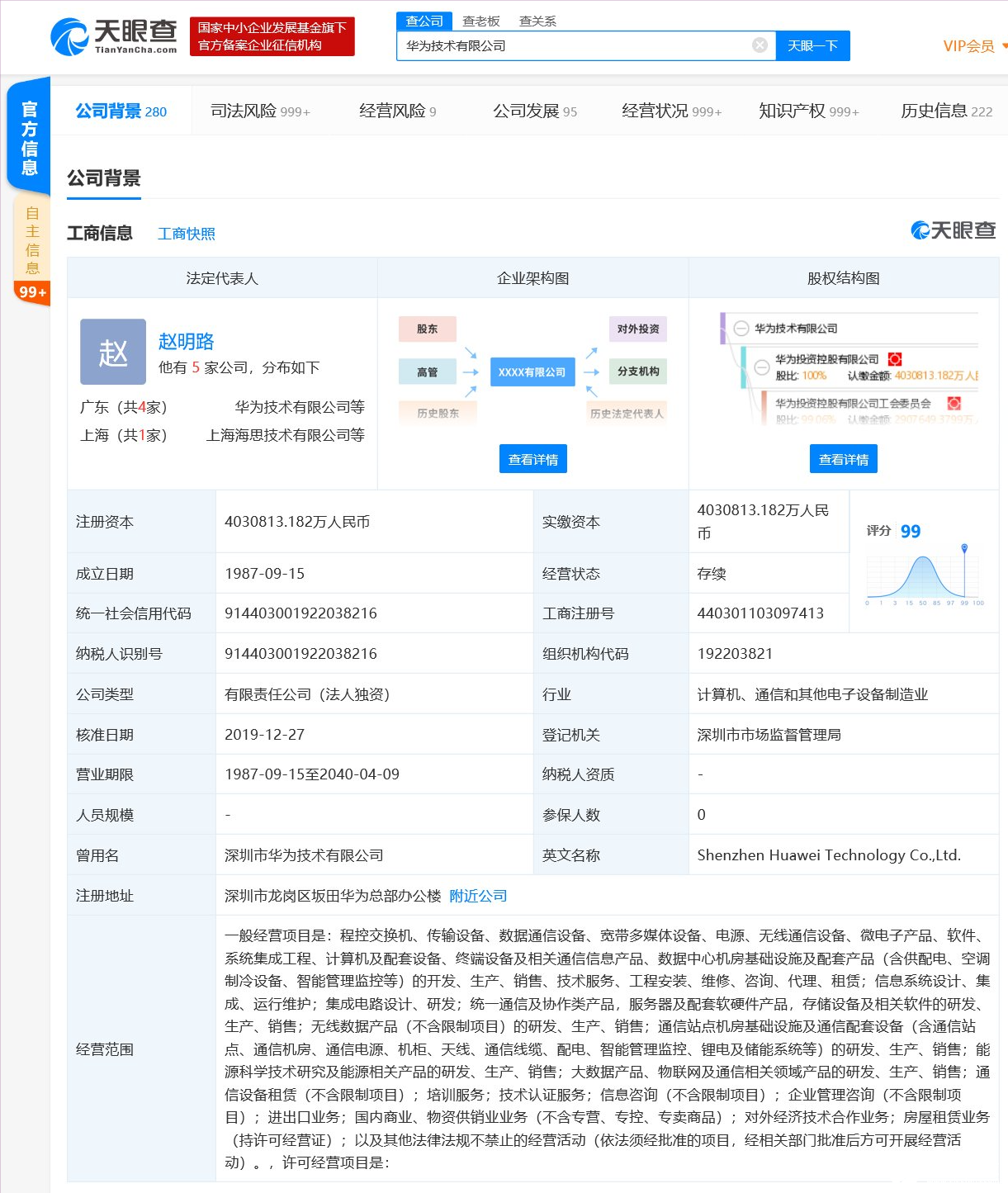1008x1193 pixels.
Task: Click the score marker pin on the rating chart
Action: point(964,548)
